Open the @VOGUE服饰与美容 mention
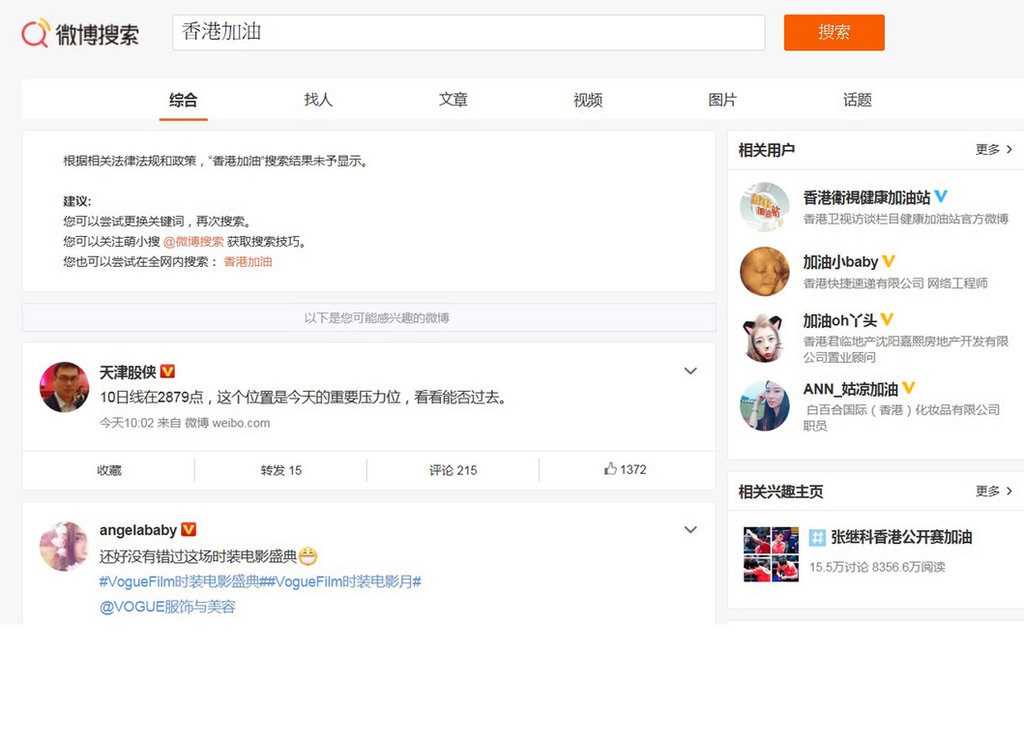This screenshot has width=1024, height=743. point(167,607)
